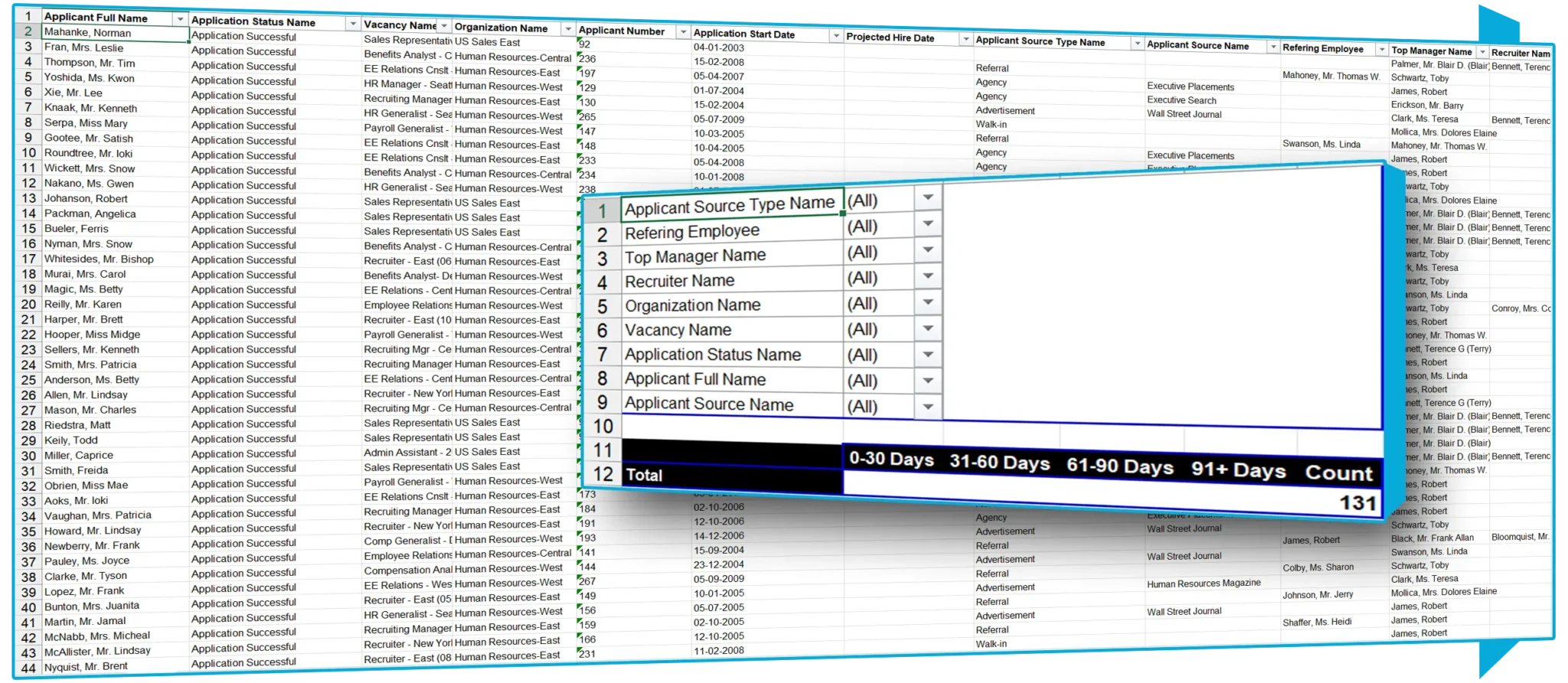Expand the pivot Refering Employee (All) dropdown
This screenshot has height=683, width=1568.
928,224
